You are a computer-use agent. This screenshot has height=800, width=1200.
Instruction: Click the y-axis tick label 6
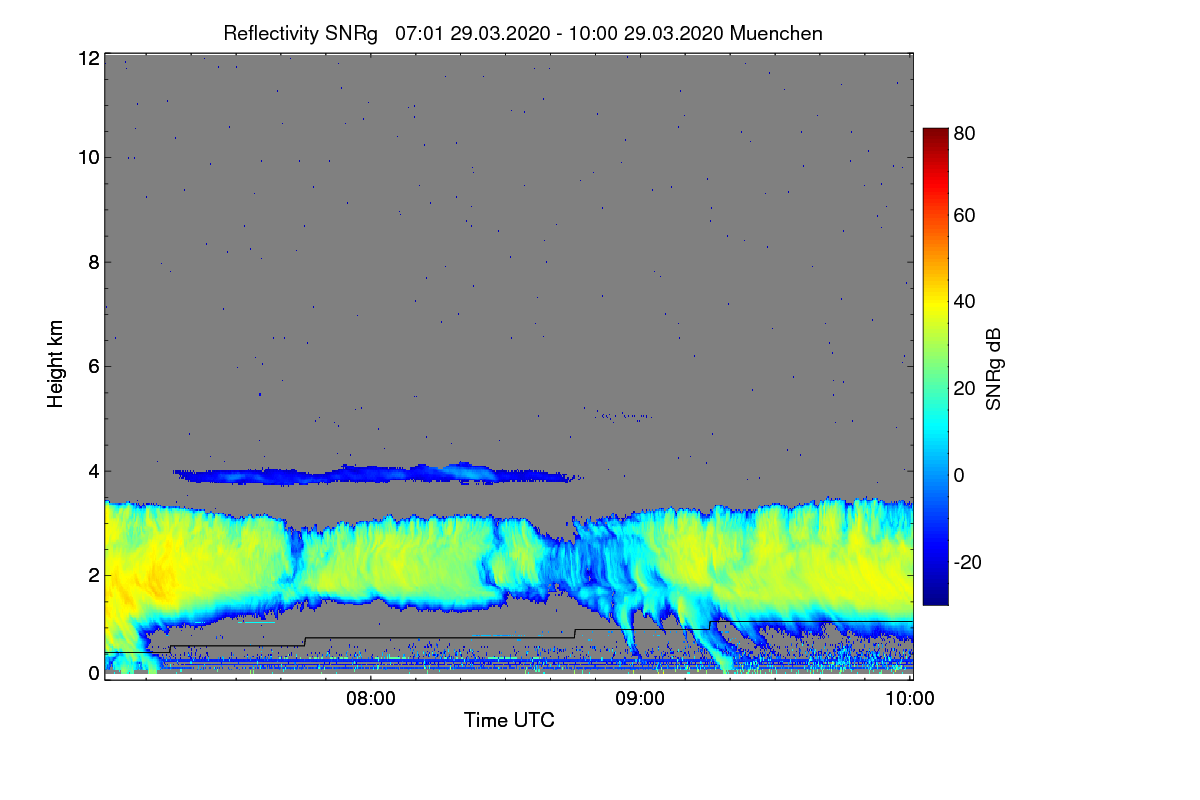tap(93, 366)
